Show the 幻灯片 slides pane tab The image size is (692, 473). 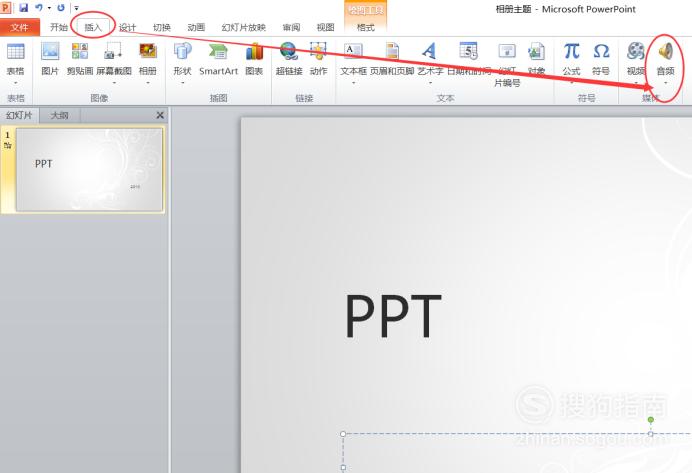click(x=19, y=116)
